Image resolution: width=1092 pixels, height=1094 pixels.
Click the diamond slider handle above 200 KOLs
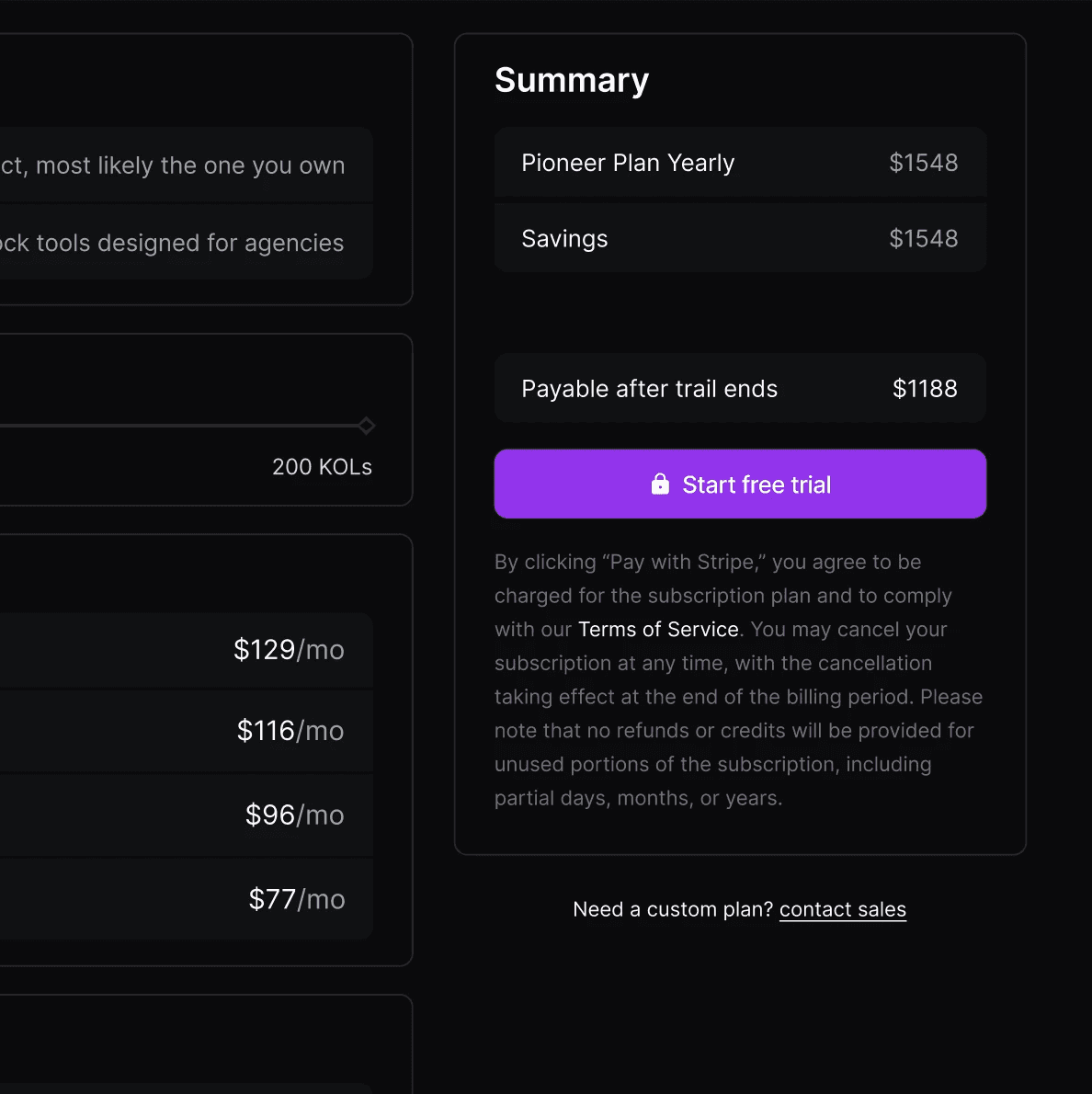367,426
